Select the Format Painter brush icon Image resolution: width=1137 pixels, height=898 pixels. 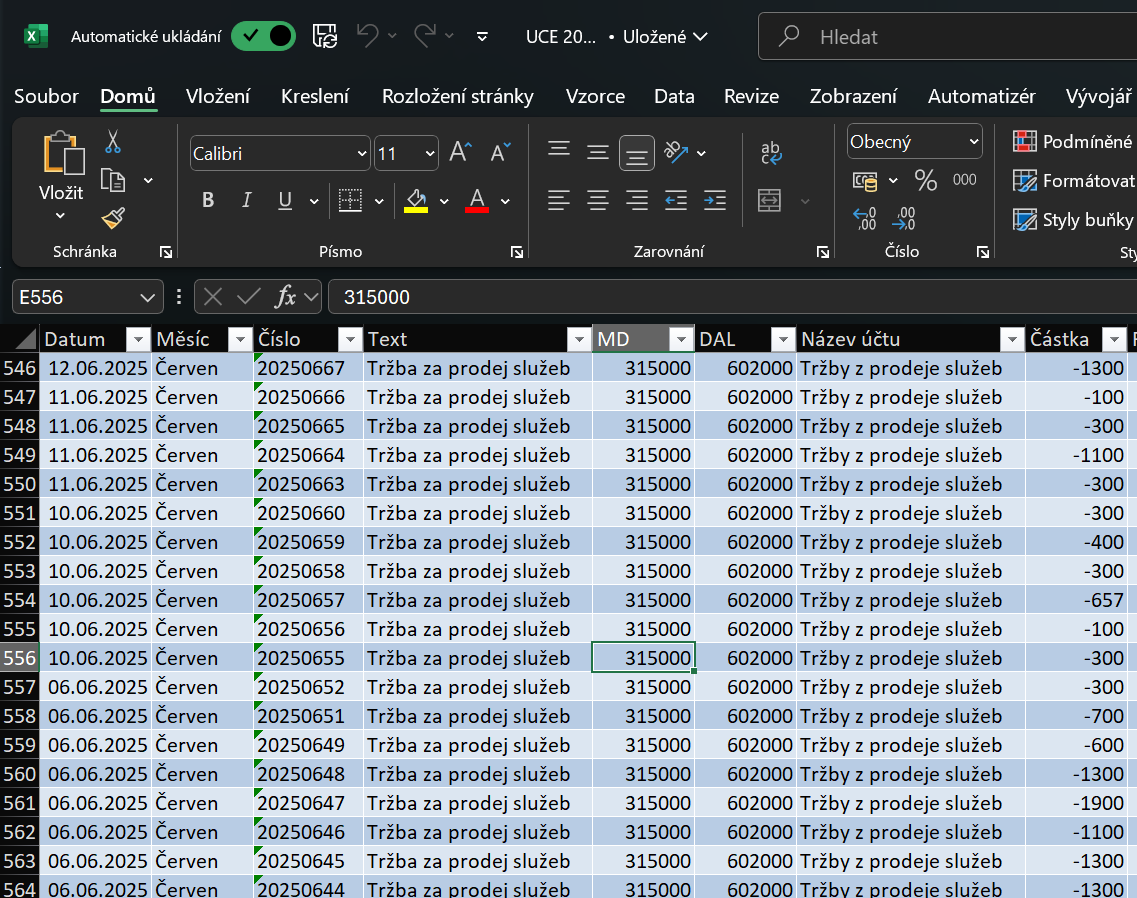[113, 218]
